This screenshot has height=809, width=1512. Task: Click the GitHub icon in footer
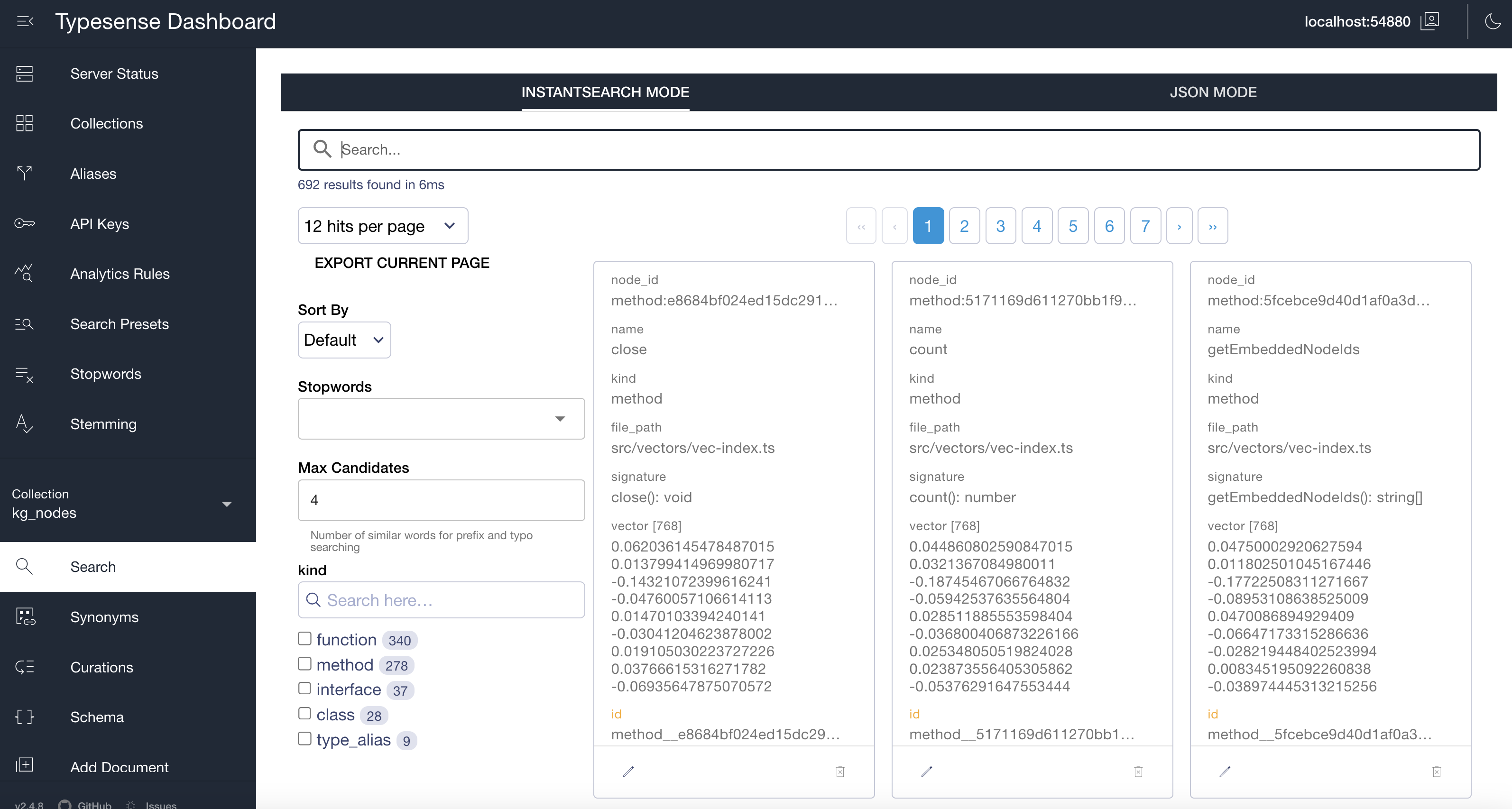pyautogui.click(x=65, y=805)
